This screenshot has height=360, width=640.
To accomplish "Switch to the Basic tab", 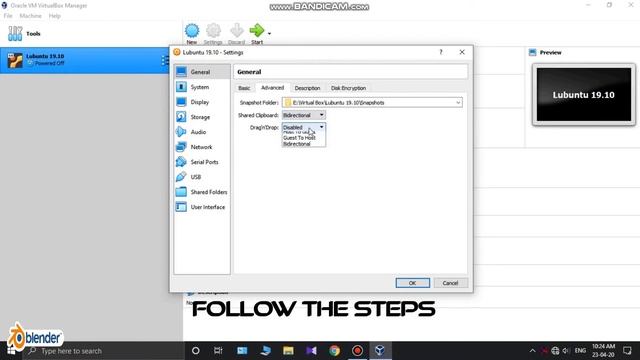I will [244, 88].
